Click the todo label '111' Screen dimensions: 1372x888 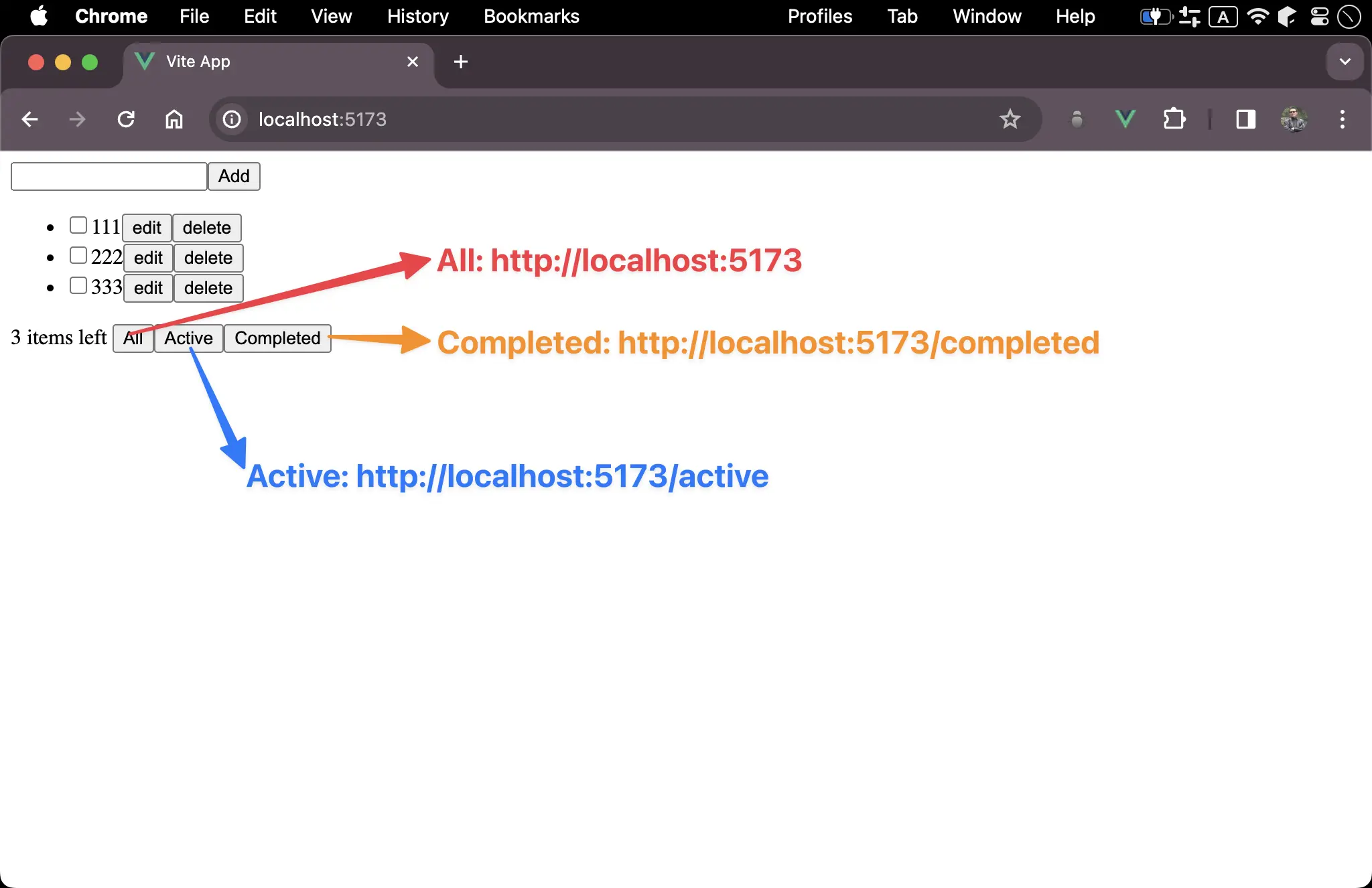(x=106, y=227)
